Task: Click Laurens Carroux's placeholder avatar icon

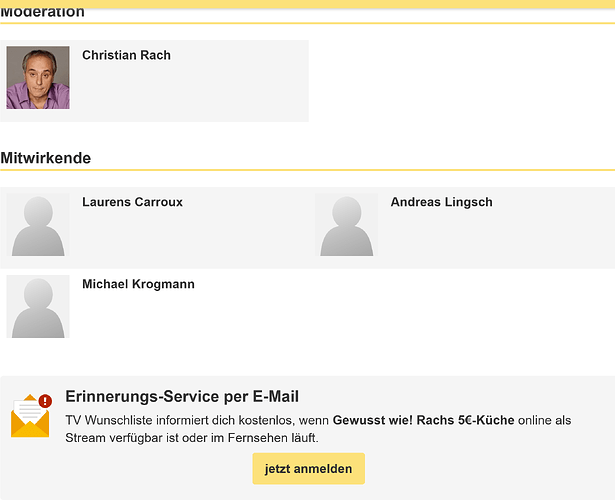Action: (38, 225)
